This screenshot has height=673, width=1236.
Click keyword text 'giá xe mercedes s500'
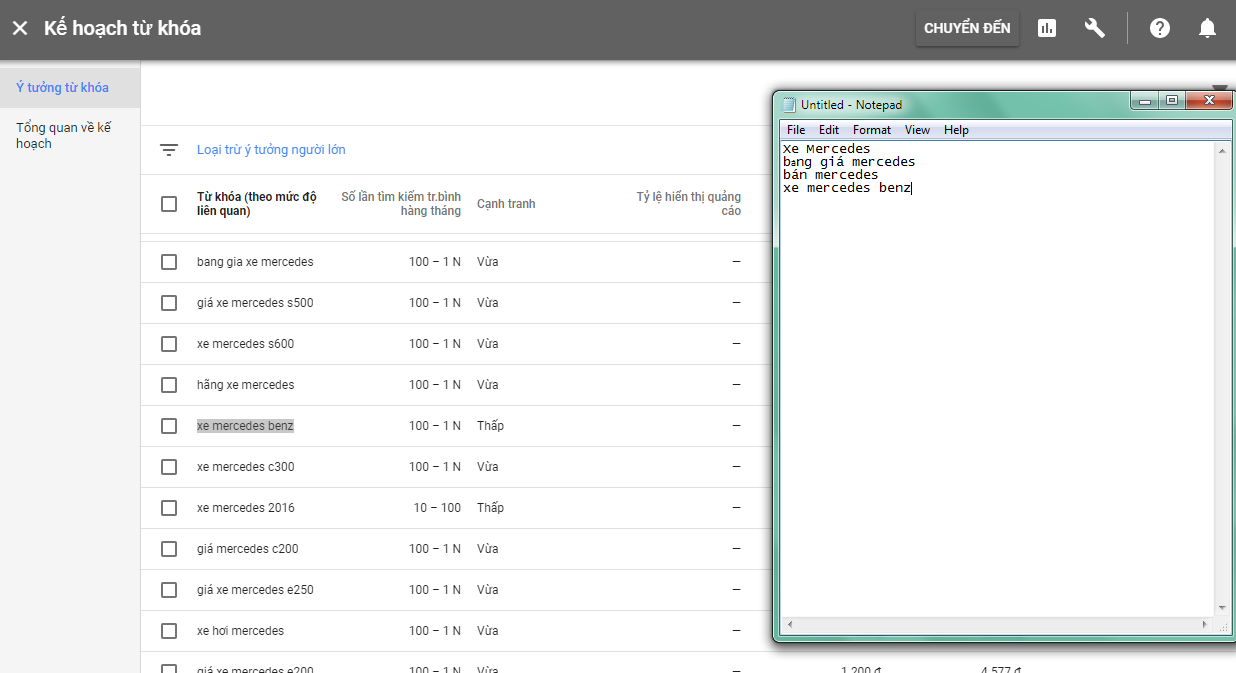255,303
